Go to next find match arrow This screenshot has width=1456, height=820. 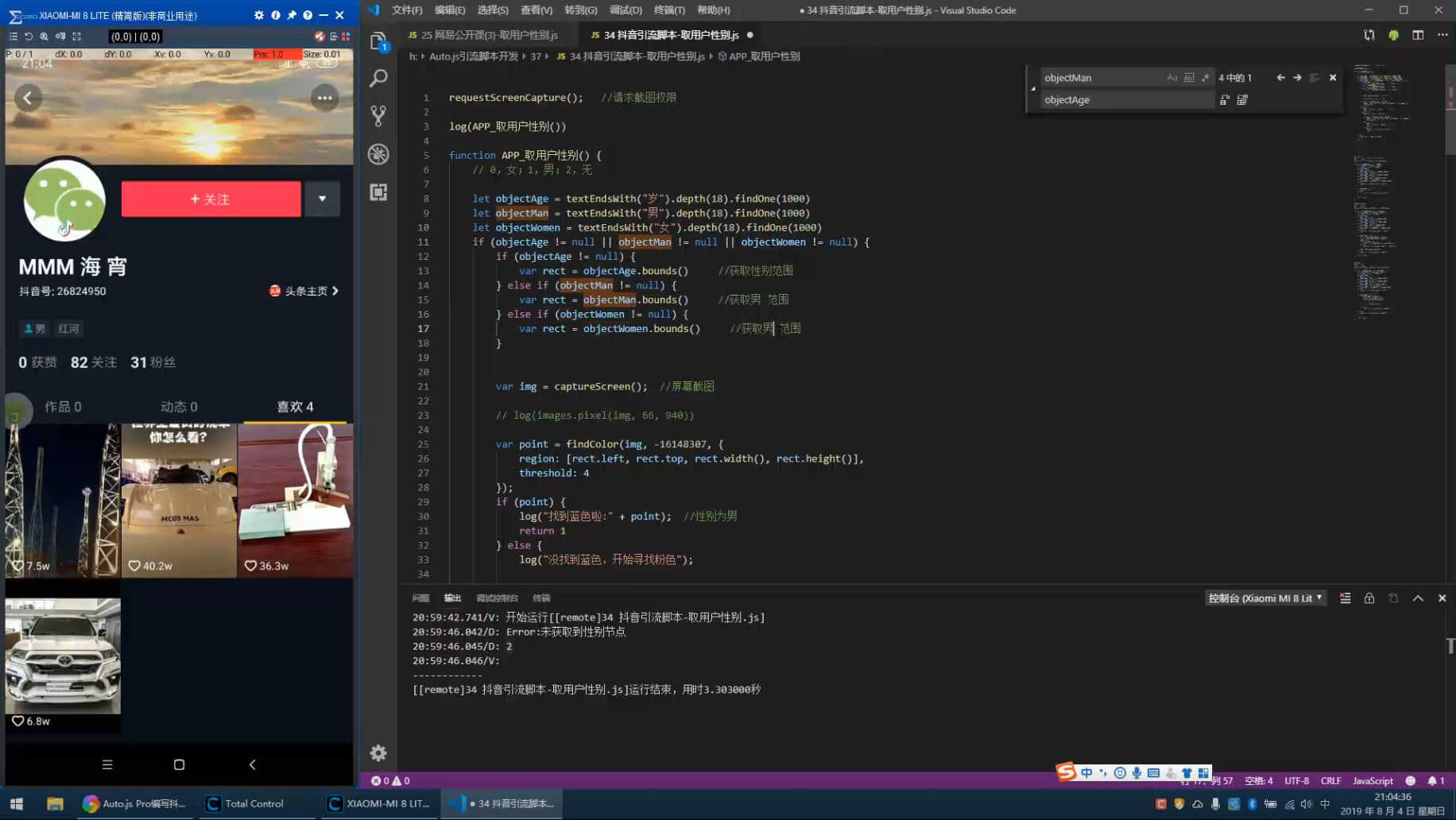click(x=1297, y=78)
